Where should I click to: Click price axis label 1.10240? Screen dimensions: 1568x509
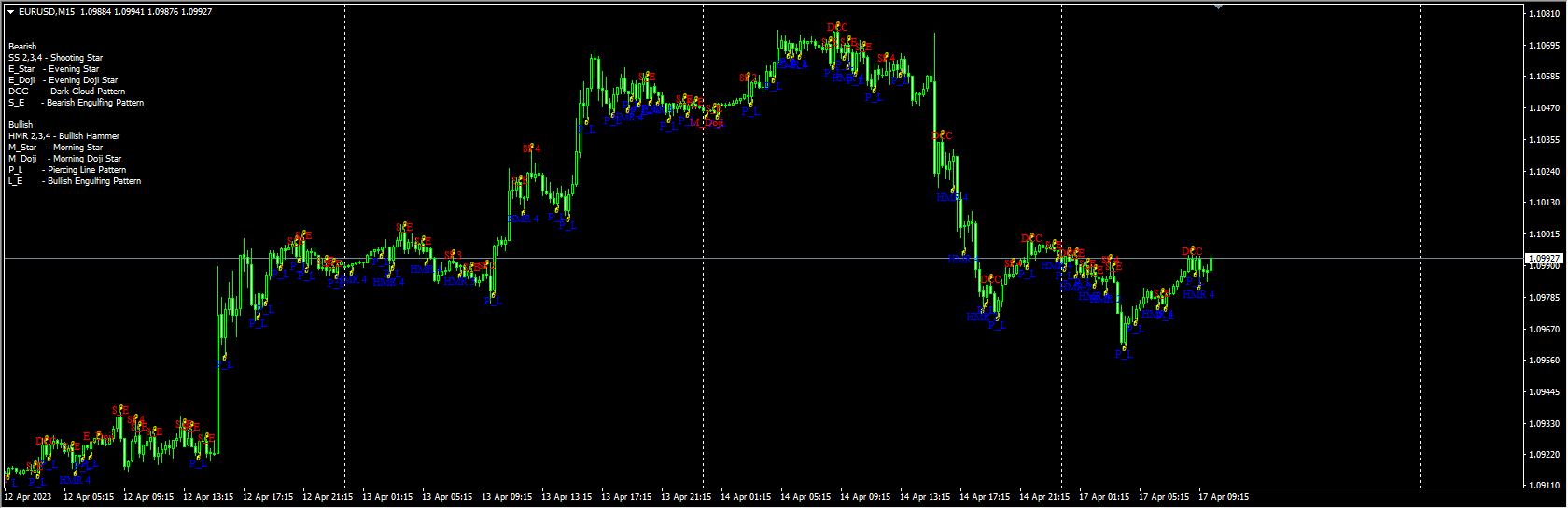click(x=1545, y=172)
